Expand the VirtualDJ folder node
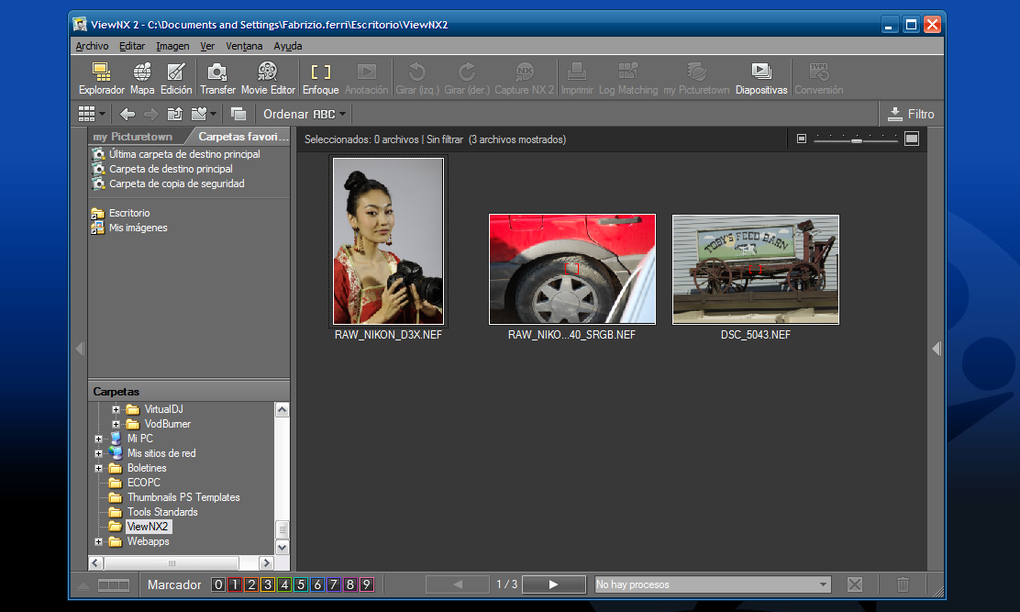1020x612 pixels. tap(116, 410)
